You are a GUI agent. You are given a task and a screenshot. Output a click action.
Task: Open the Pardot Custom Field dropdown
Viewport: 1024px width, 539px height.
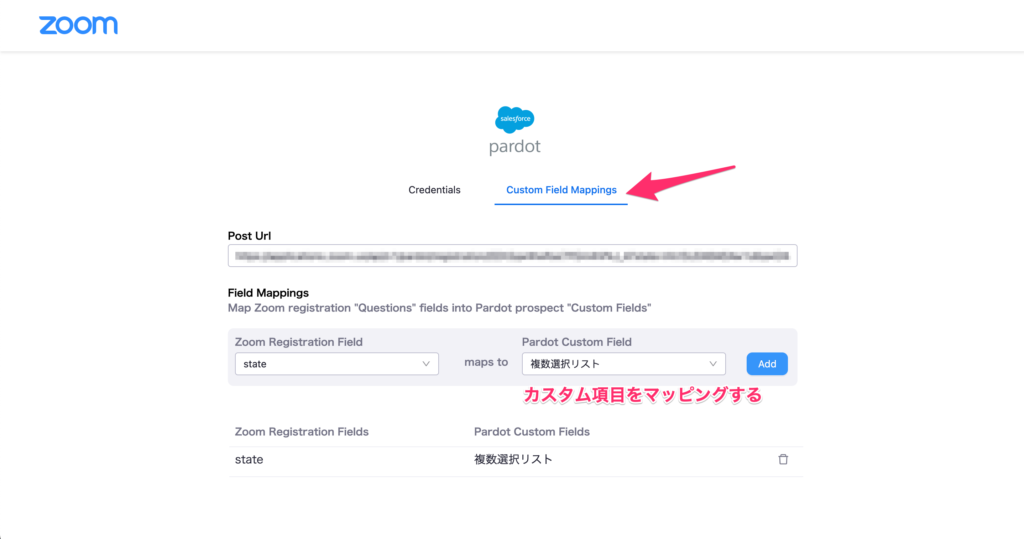(624, 364)
